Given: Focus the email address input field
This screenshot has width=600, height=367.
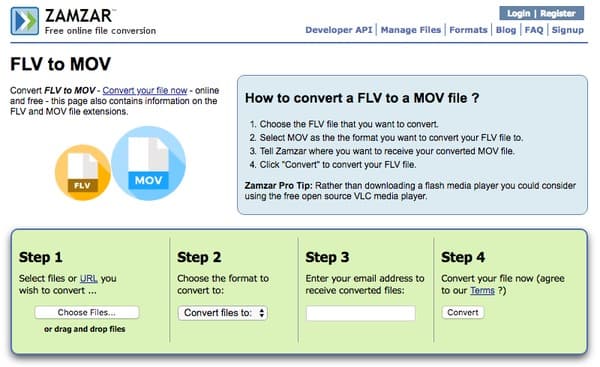Looking at the screenshot, I should click(x=360, y=313).
